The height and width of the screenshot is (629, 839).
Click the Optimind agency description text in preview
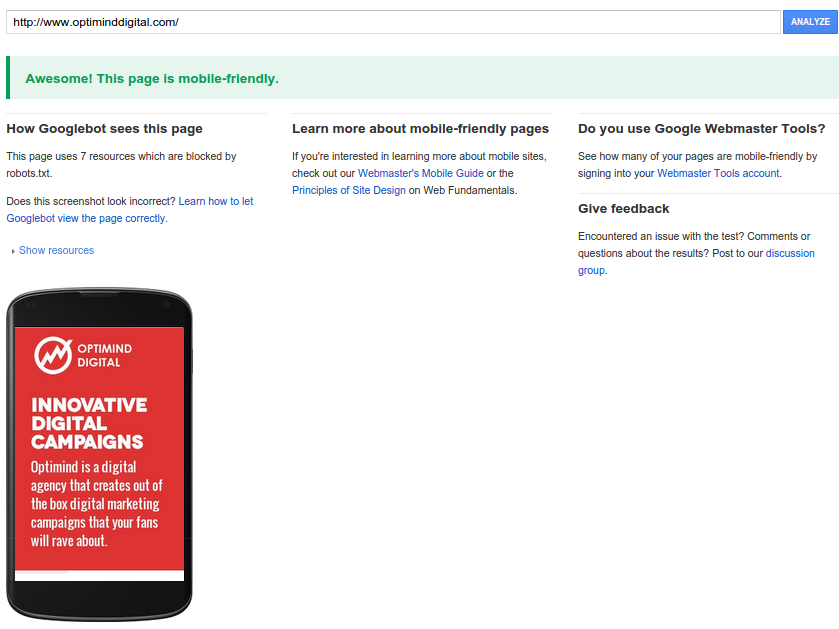coord(96,504)
